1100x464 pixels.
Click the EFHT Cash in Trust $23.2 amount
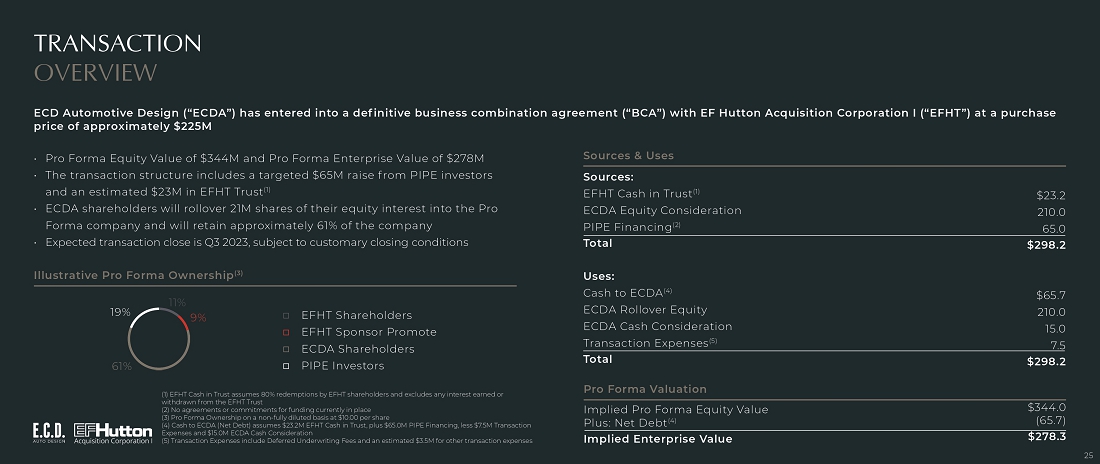(x=1051, y=195)
